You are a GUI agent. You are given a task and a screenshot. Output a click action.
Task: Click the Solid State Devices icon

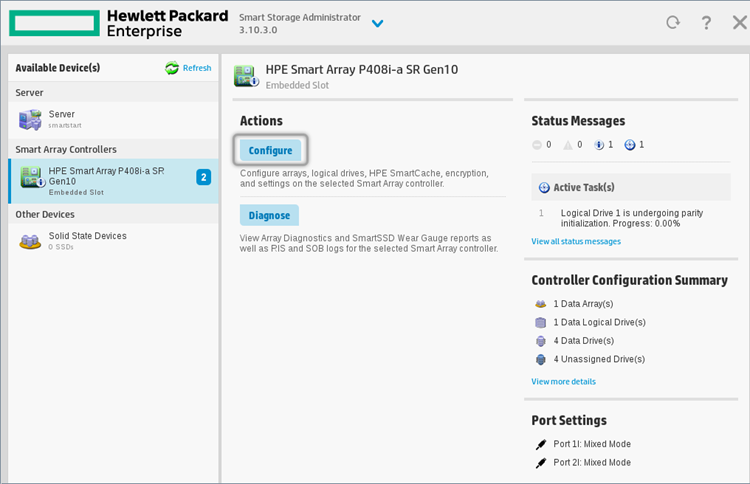pyautogui.click(x=30, y=242)
